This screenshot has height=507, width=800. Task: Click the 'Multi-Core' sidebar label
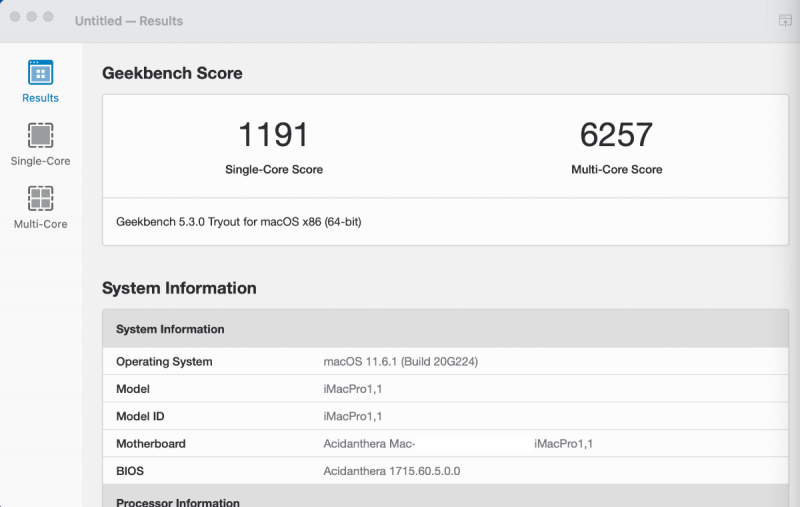coord(40,224)
